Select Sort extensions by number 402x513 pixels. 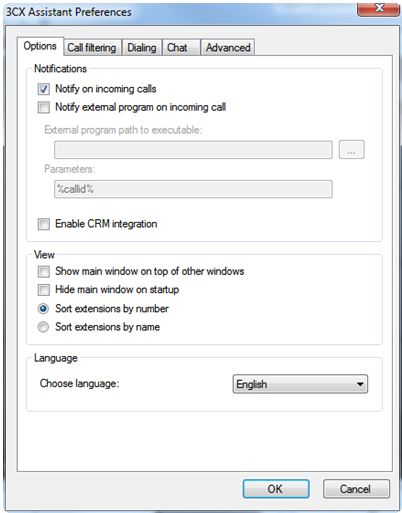(x=43, y=309)
